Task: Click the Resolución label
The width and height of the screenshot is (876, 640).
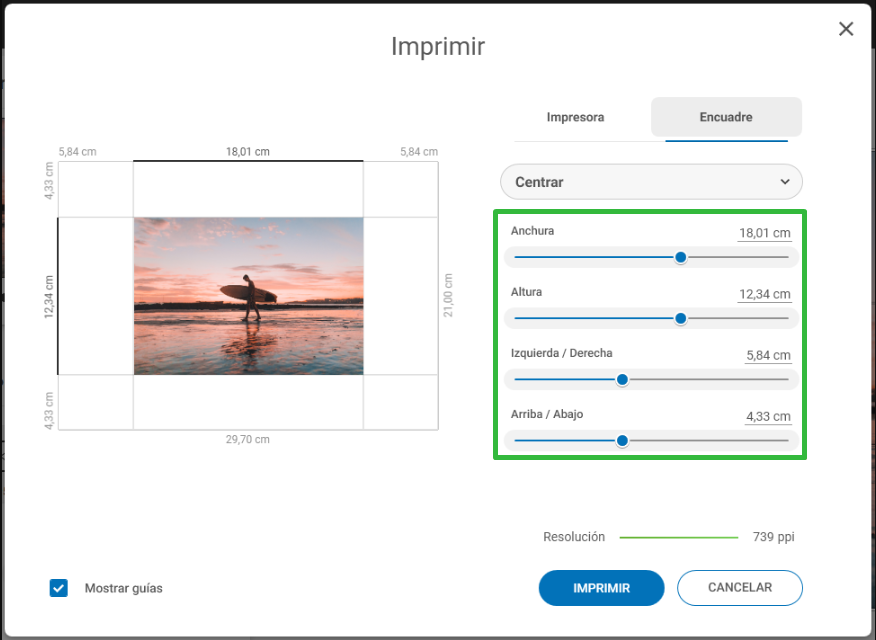Action: pos(574,537)
